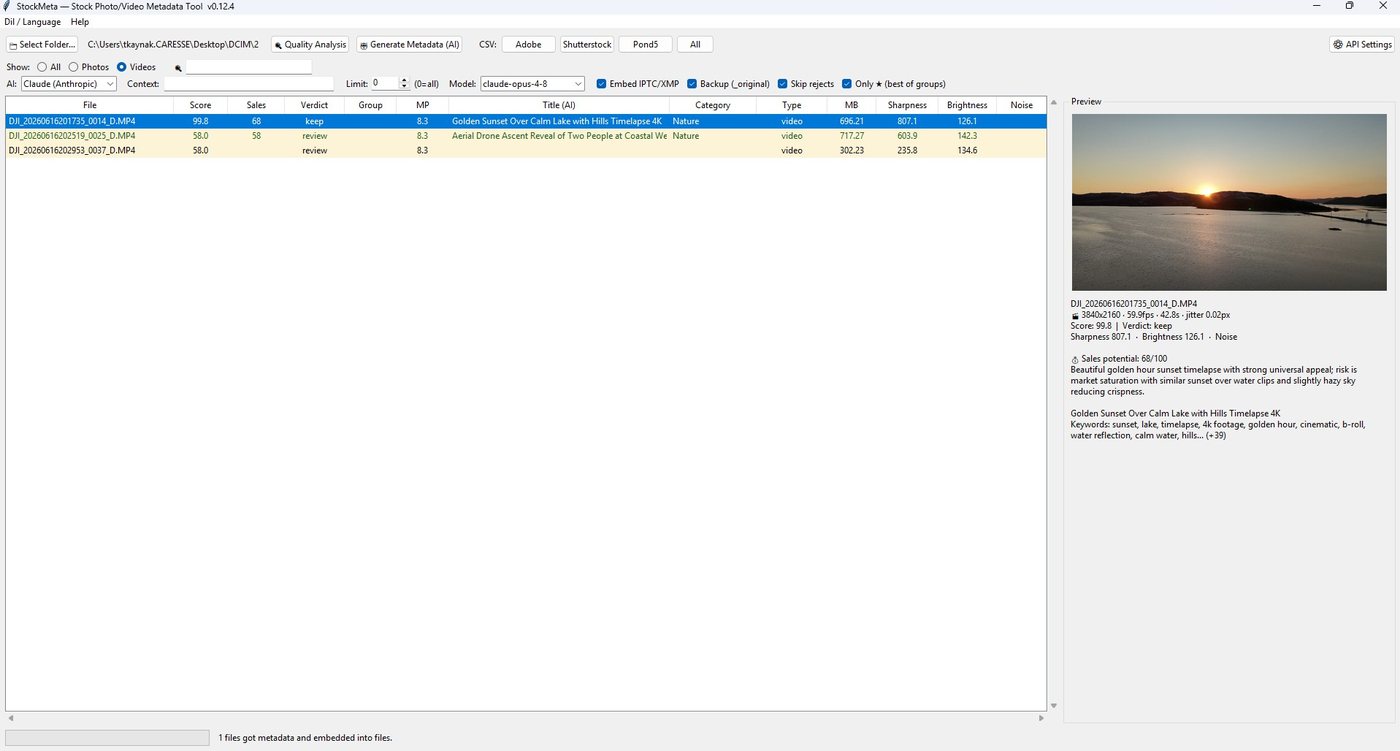
Task: Sort by the Verdict column header
Action: pos(314,105)
